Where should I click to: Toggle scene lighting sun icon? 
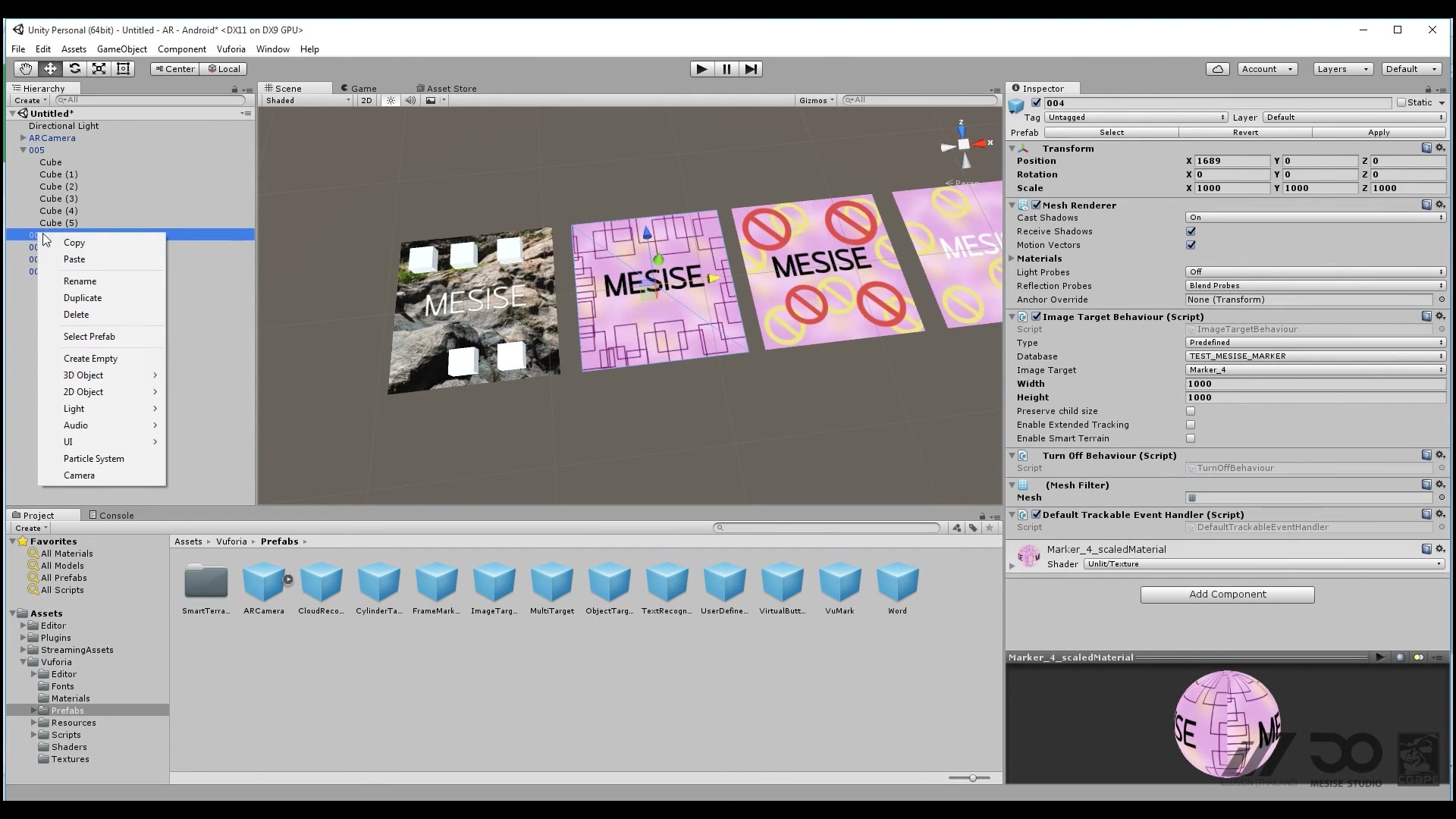pos(391,100)
